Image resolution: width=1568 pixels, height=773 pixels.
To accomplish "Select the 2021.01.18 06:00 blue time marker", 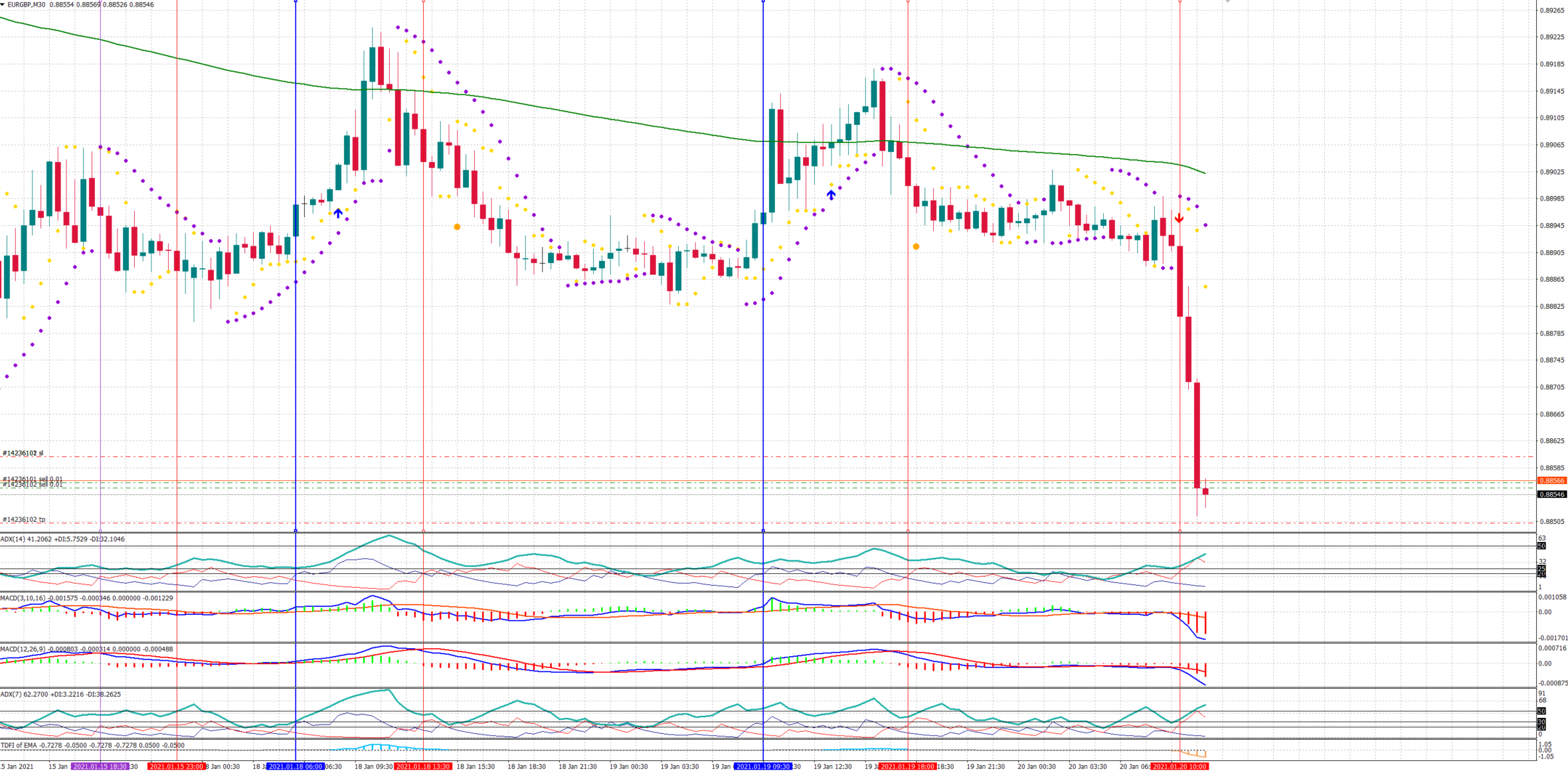I will click(x=296, y=766).
